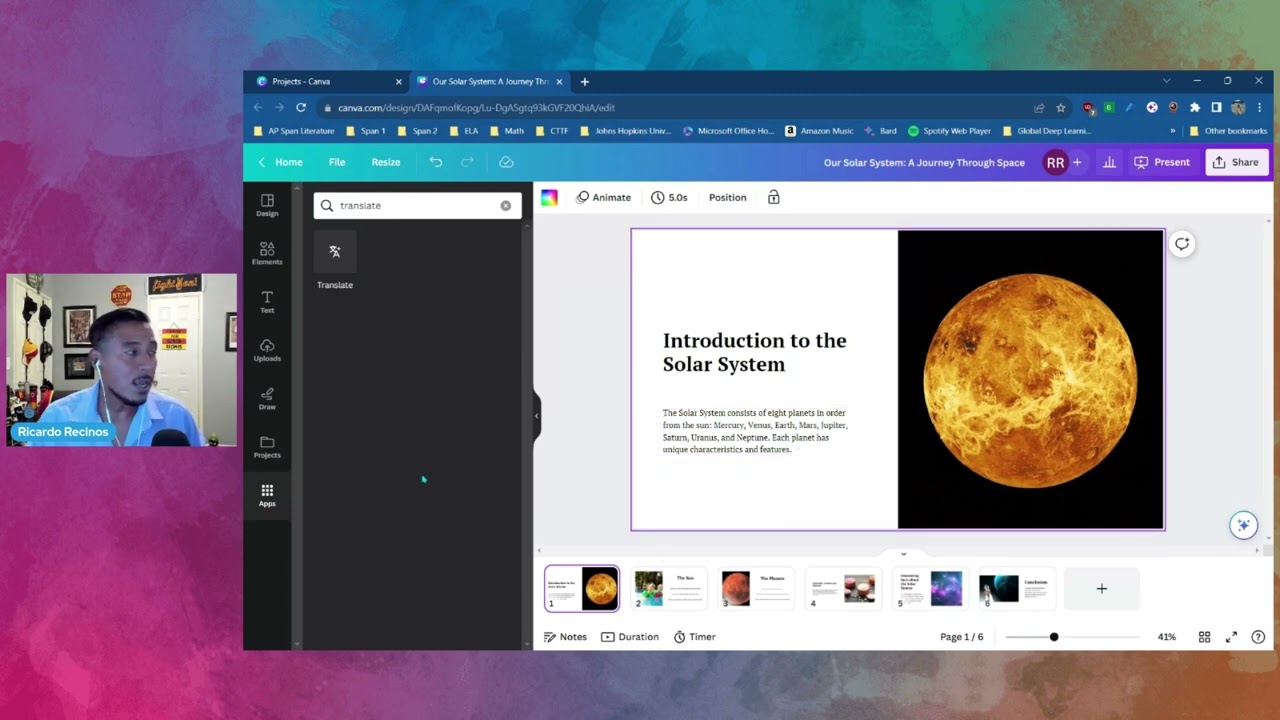Adjust the zoom slider handle
Viewport: 1280px width, 720px height.
[x=1054, y=637]
